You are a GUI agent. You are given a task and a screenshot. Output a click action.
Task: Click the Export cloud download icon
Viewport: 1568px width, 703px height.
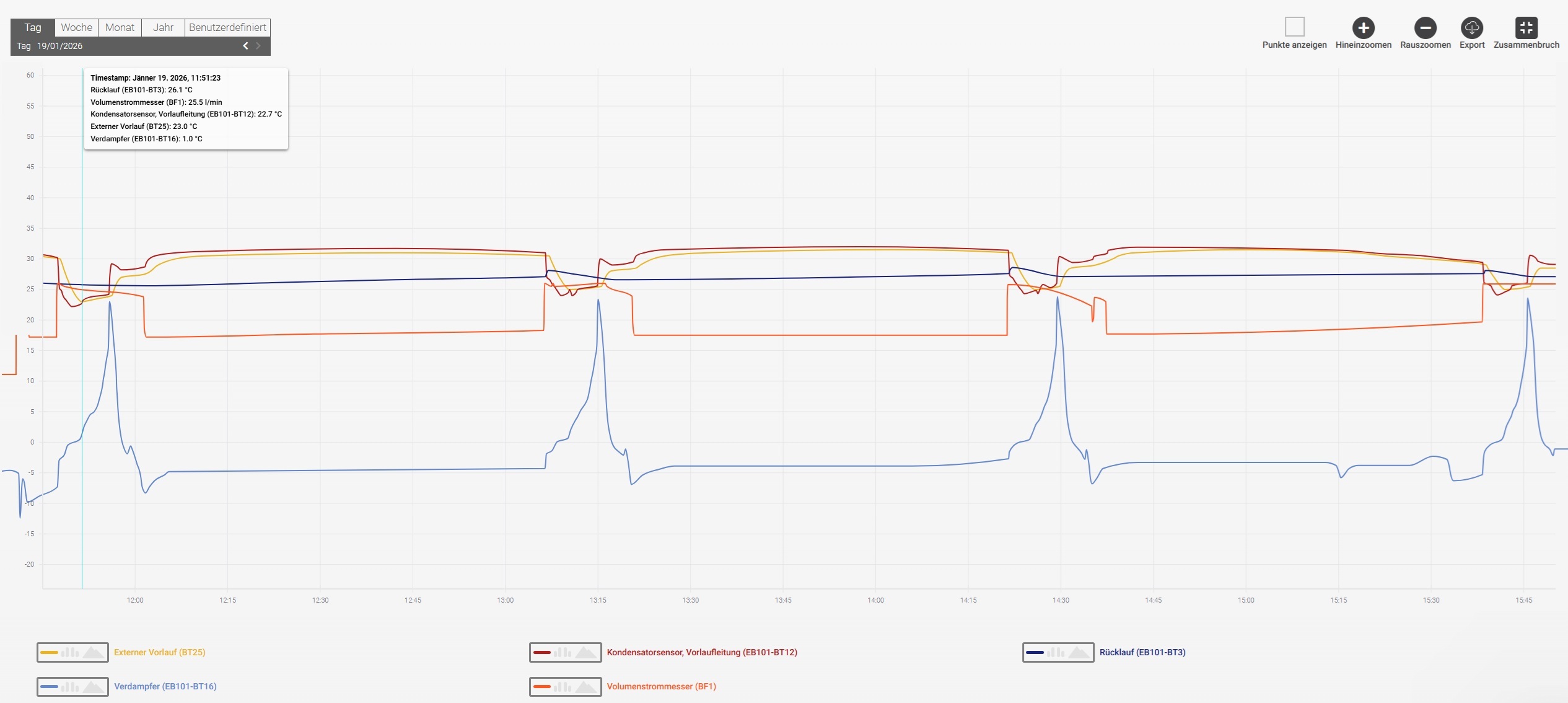1471,28
